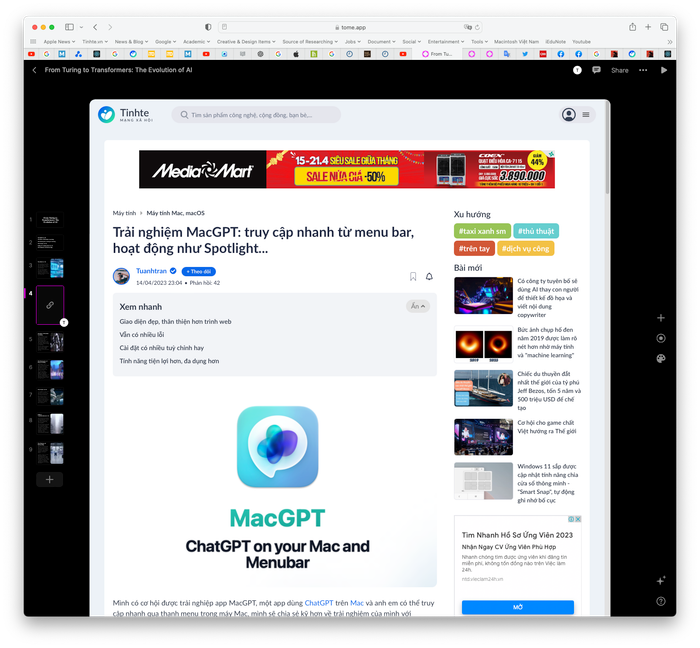Viewport: 700px width, 648px height.
Task: Toggle the article bookmark icon
Action: click(x=413, y=277)
